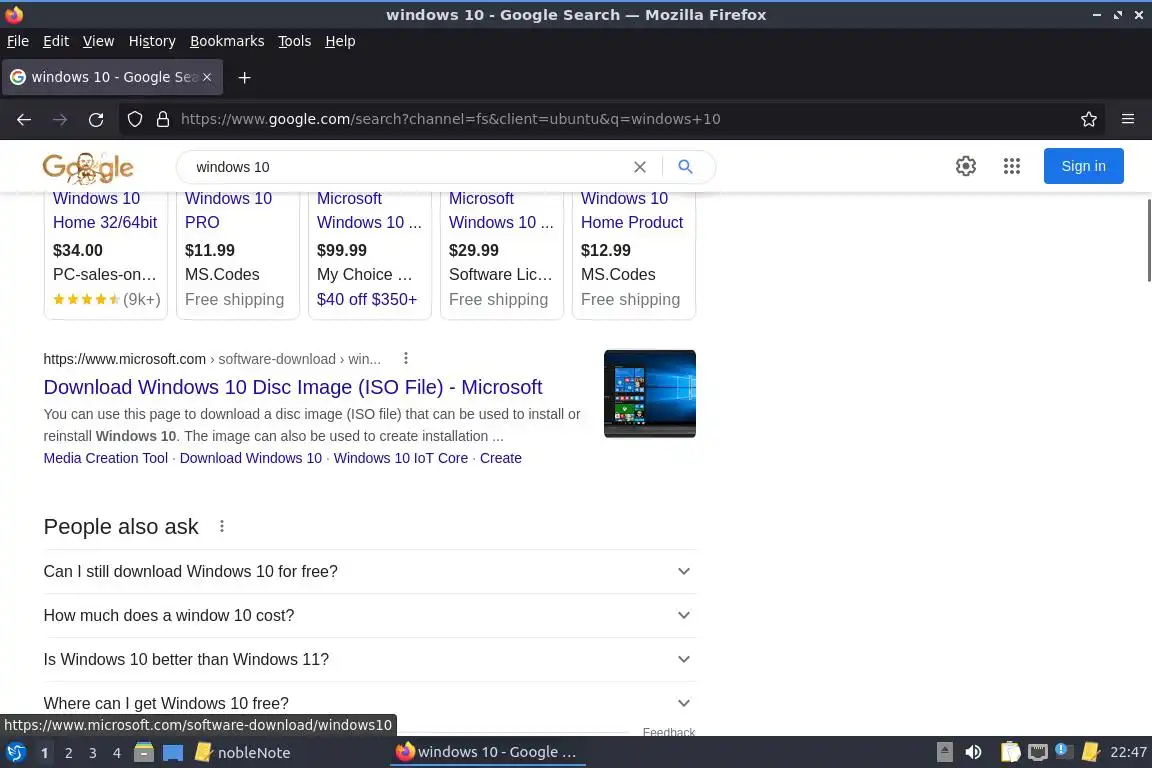Open the Firefox hamburger menu

(x=1128, y=119)
